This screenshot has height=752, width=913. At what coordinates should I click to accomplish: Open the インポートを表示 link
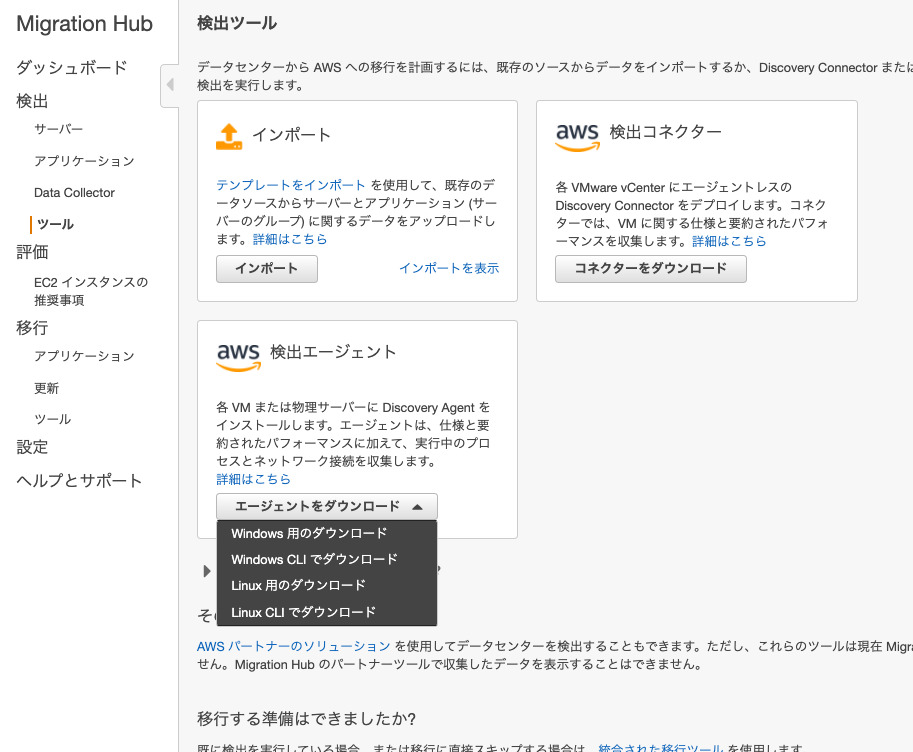449,268
